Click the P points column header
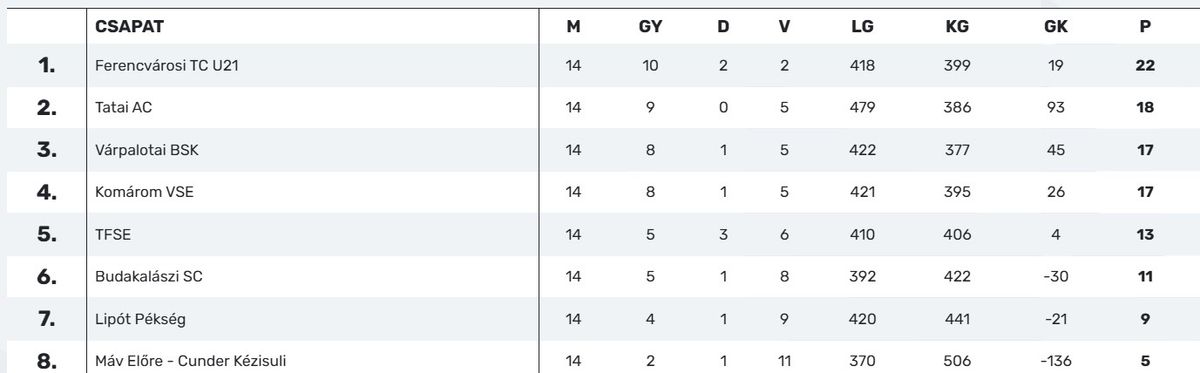 1145,27
